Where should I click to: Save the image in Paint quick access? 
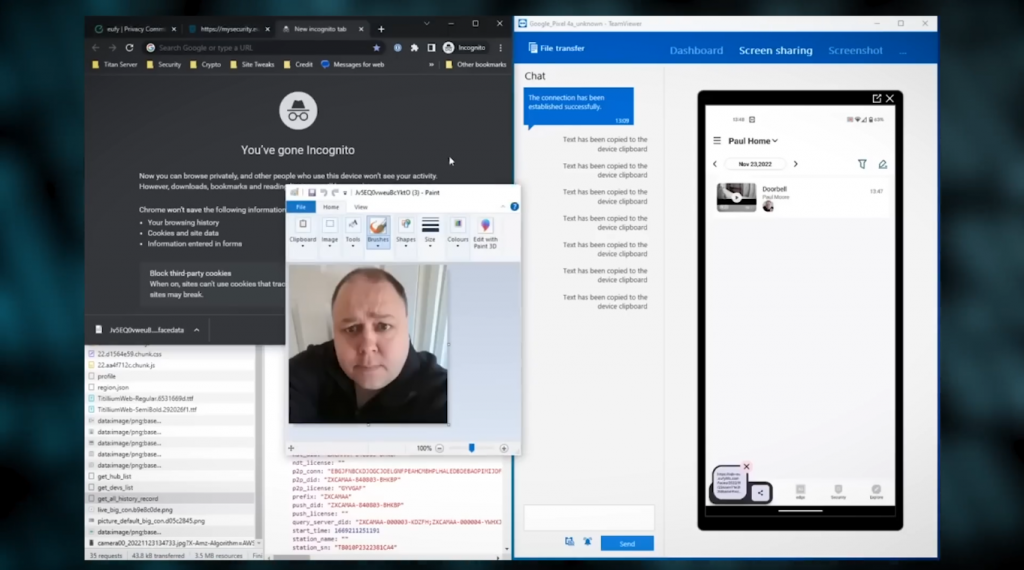[x=312, y=193]
